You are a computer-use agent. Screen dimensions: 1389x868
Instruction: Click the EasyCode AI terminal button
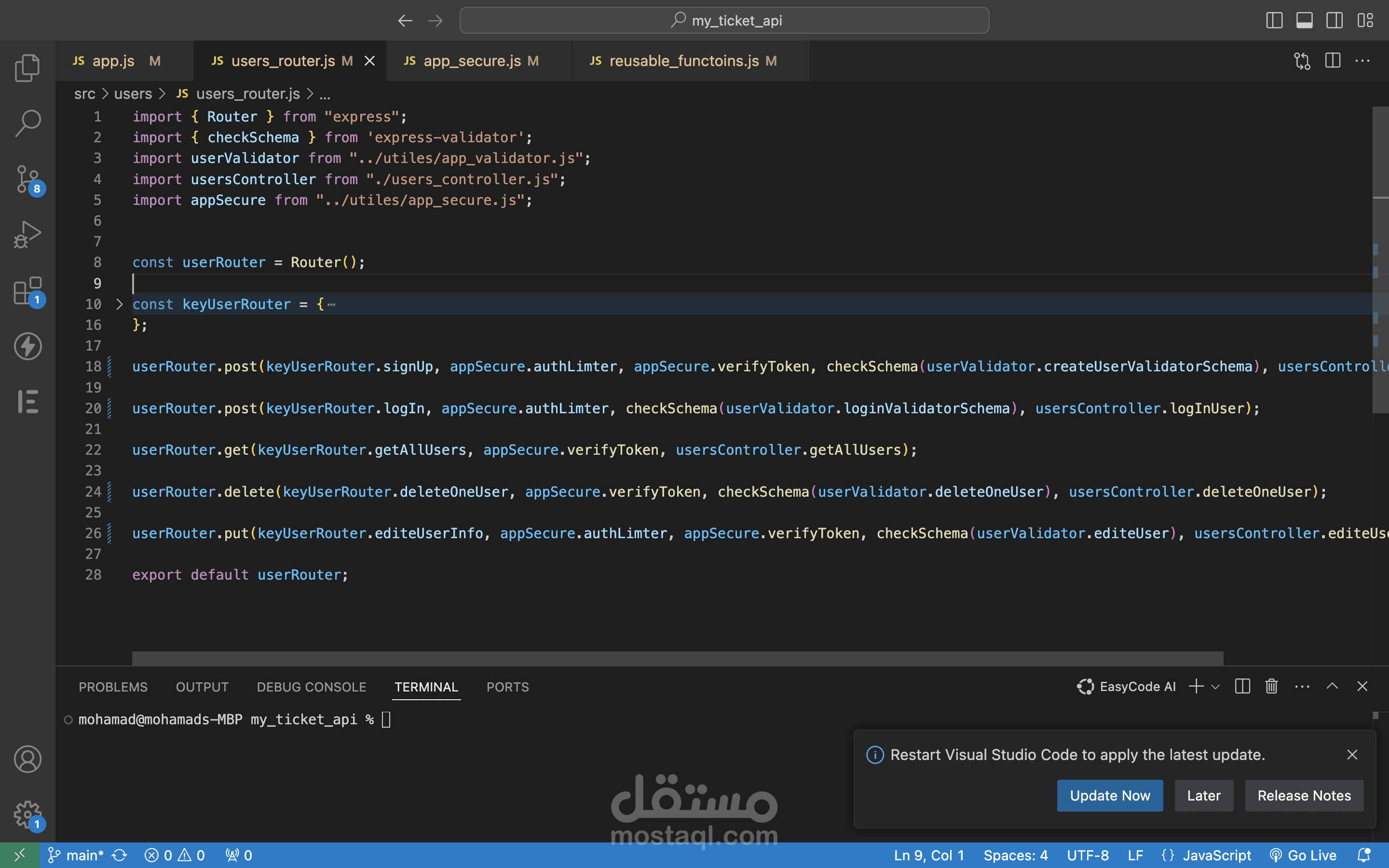pos(1126,687)
